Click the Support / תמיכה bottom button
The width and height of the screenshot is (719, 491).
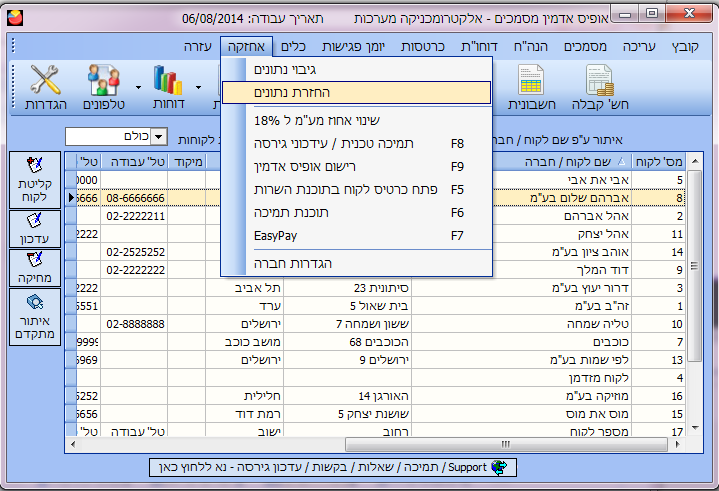(x=333, y=467)
